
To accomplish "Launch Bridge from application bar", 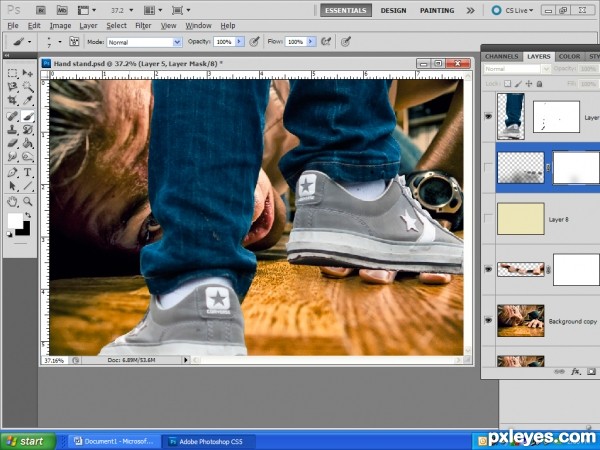I will pos(41,10).
